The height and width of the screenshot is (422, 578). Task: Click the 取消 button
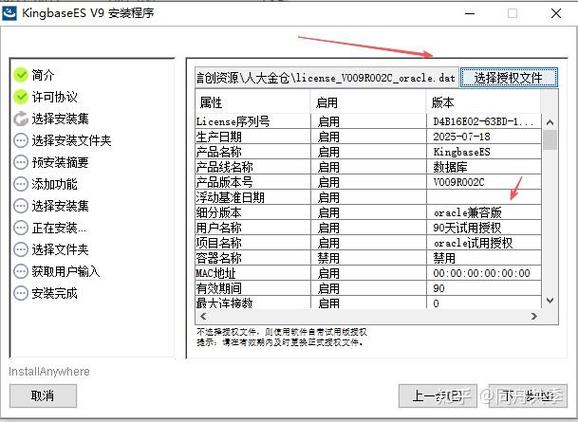tap(43, 396)
